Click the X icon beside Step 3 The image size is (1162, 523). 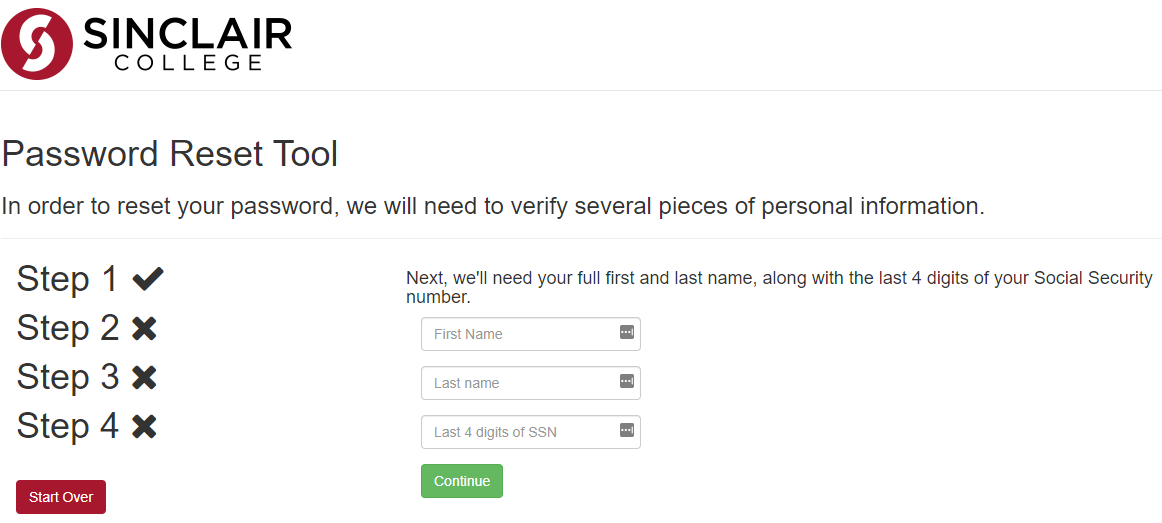click(144, 377)
